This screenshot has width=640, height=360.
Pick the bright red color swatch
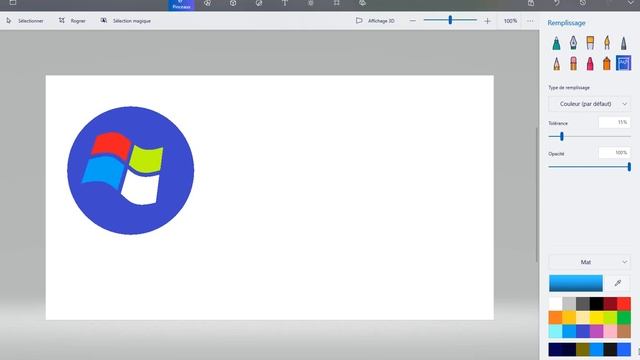pos(624,304)
